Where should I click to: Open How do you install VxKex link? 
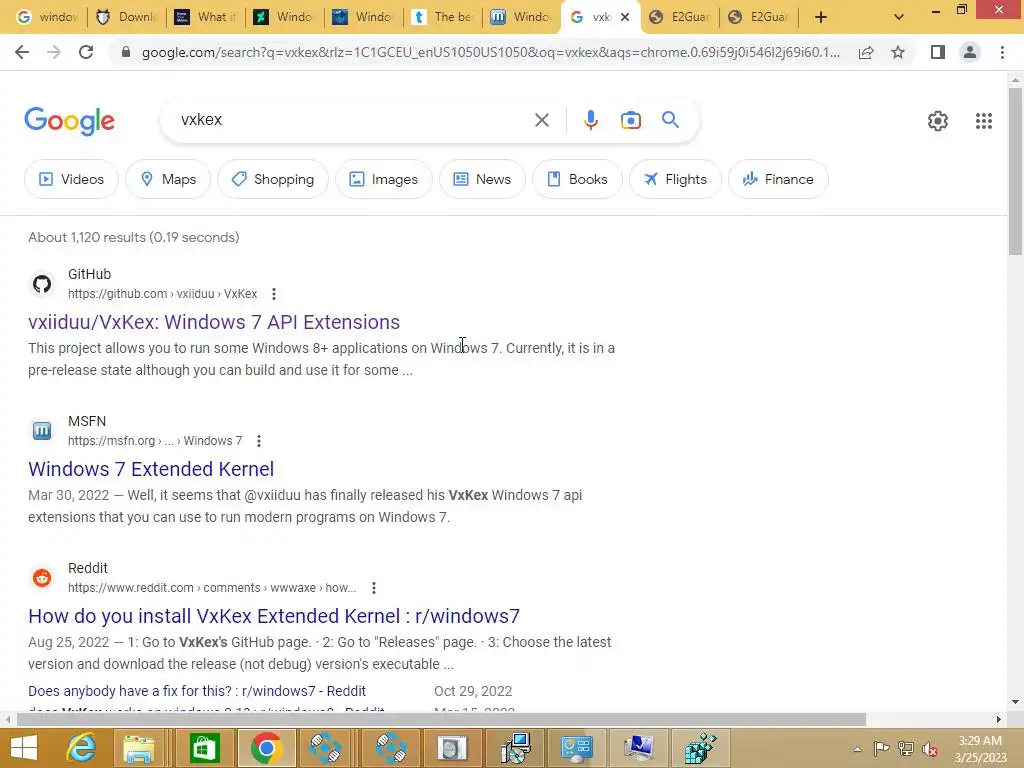[274, 616]
